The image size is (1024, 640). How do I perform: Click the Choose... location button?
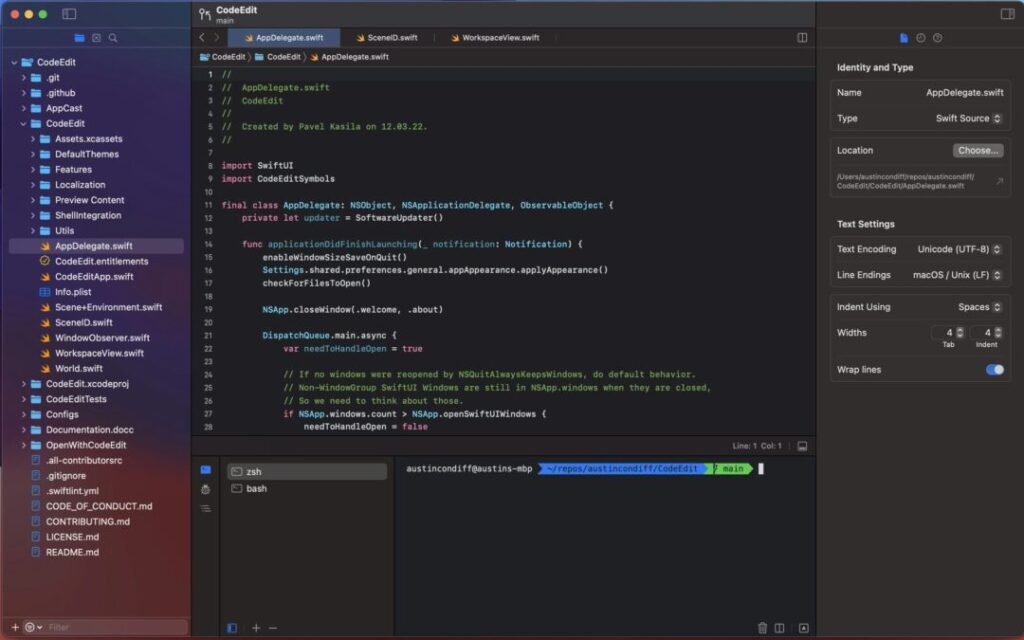pyautogui.click(x=978, y=150)
